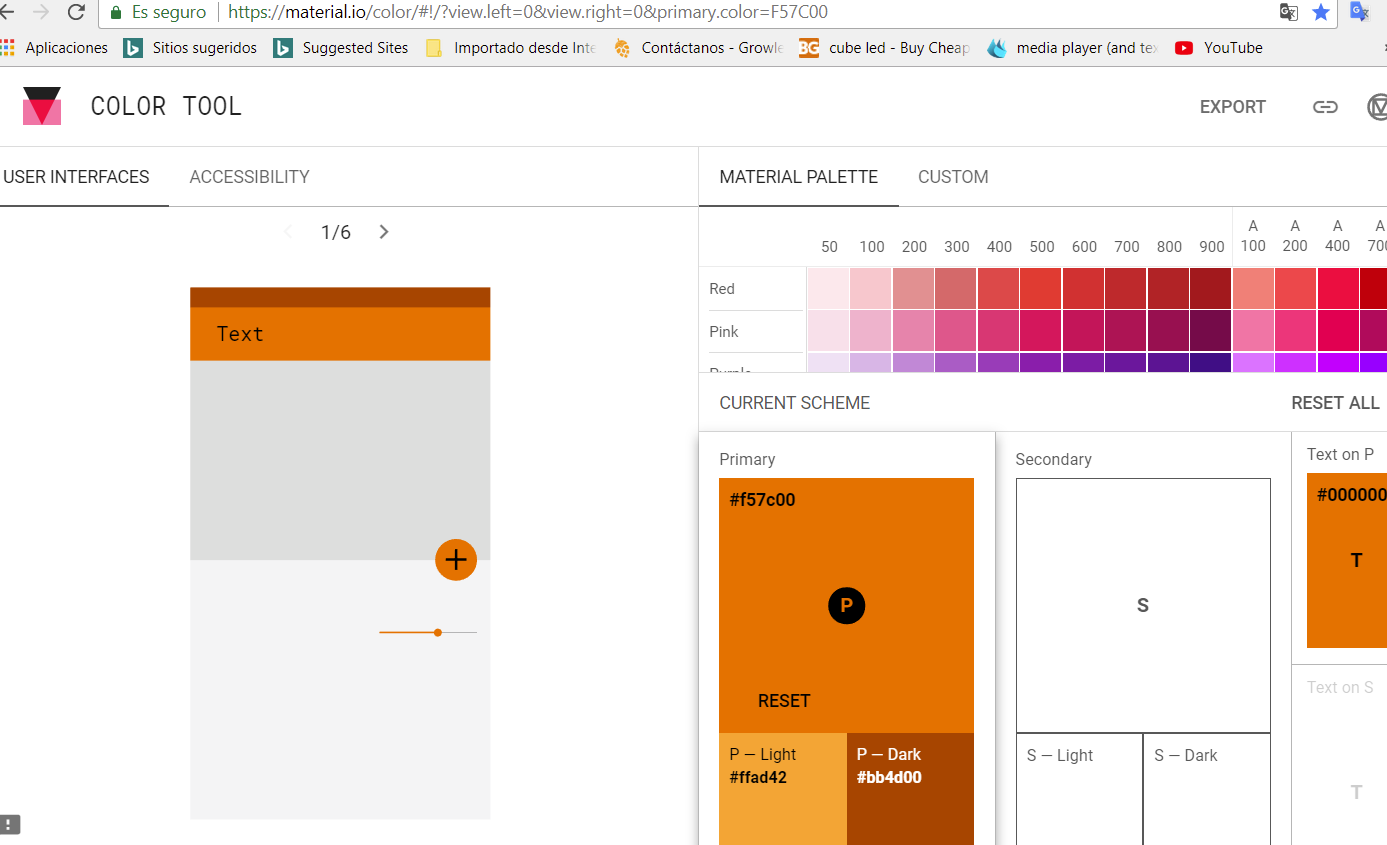Viewport: 1387px width, 845px height.
Task: Switch to the Accessibility tab
Action: [x=249, y=177]
